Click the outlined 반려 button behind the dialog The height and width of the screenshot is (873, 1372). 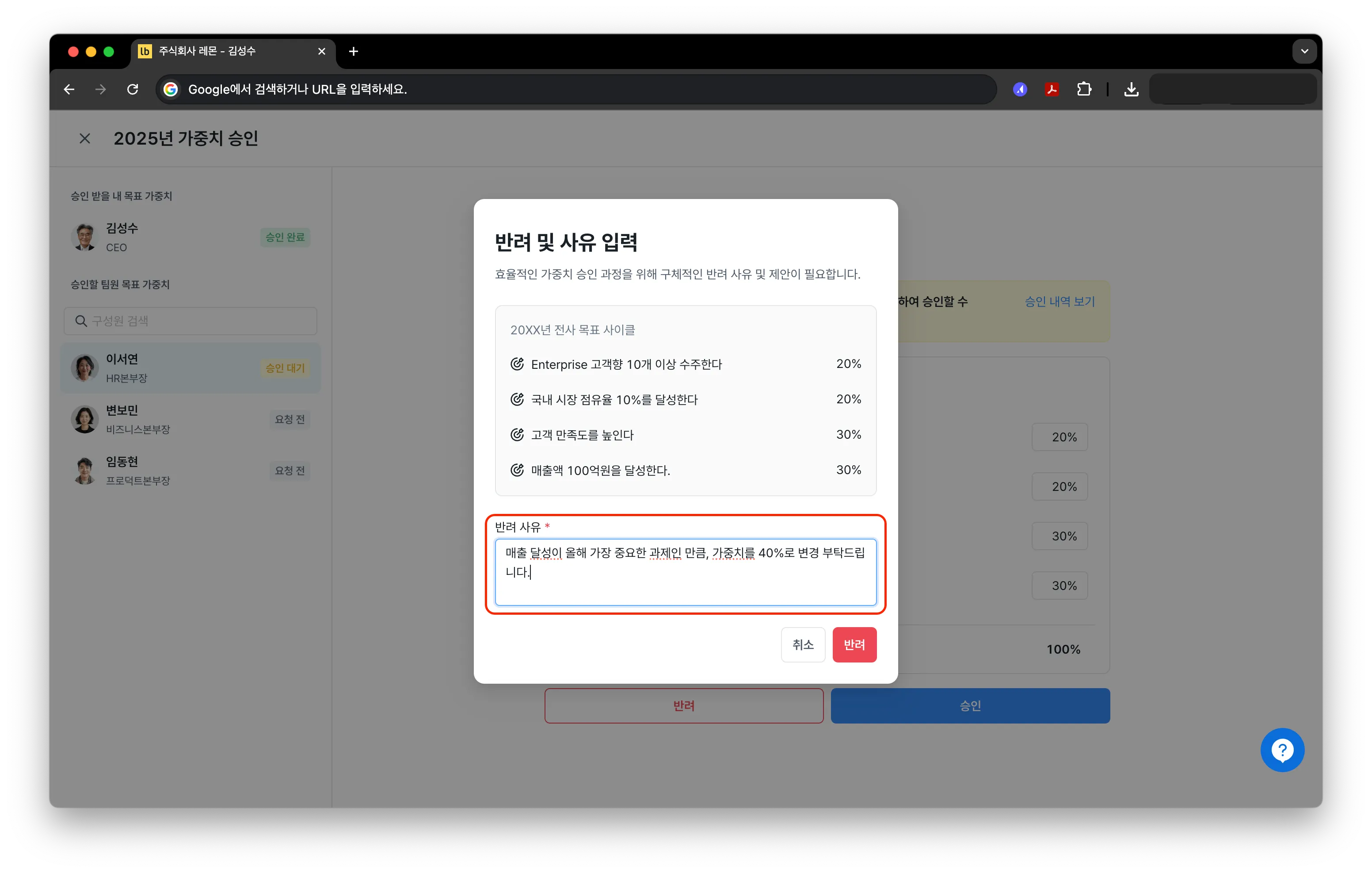point(684,706)
